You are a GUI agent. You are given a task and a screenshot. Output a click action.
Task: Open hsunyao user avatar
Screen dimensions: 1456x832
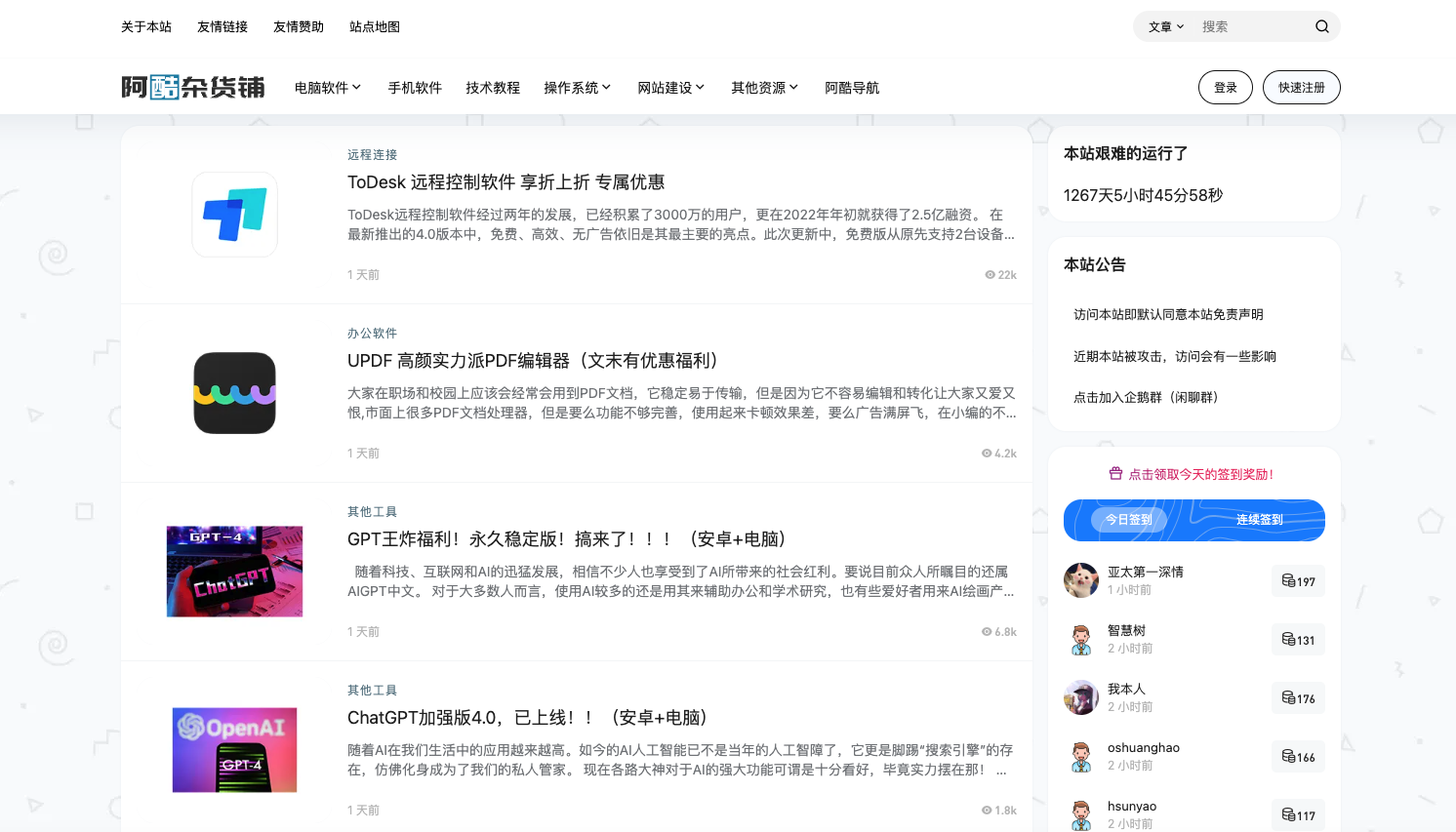1081,814
